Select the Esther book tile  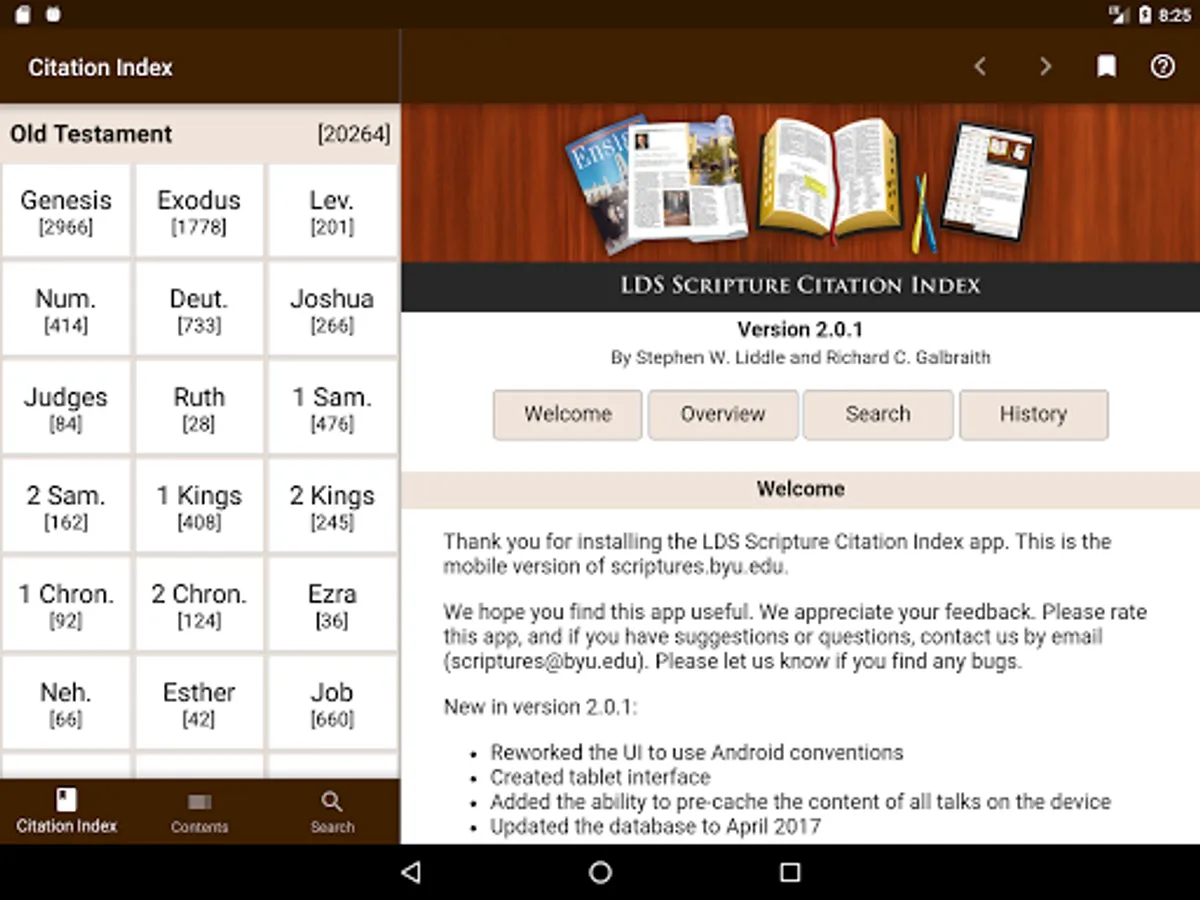click(x=199, y=702)
